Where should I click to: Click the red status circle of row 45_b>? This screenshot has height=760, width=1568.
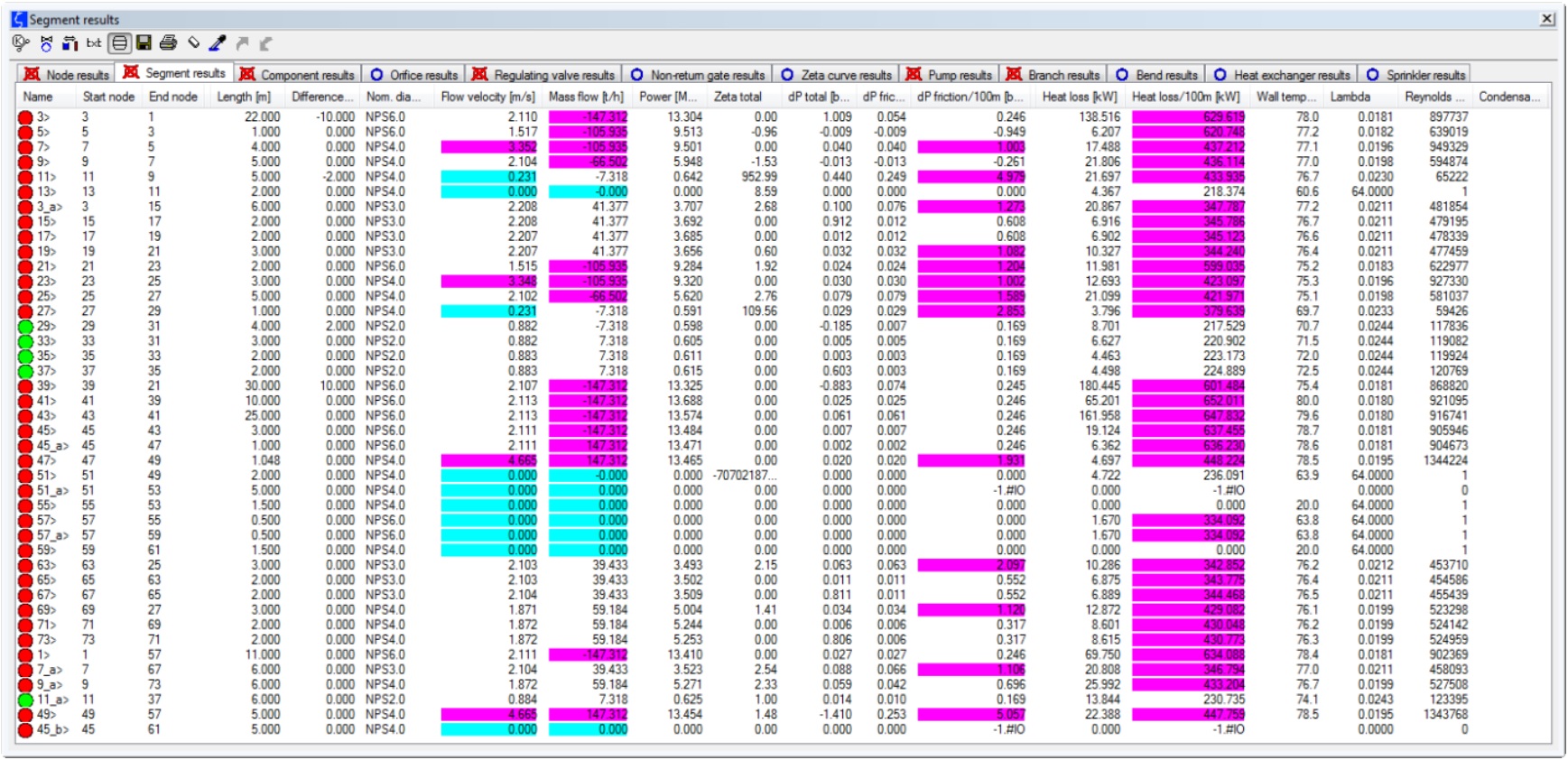tap(25, 729)
